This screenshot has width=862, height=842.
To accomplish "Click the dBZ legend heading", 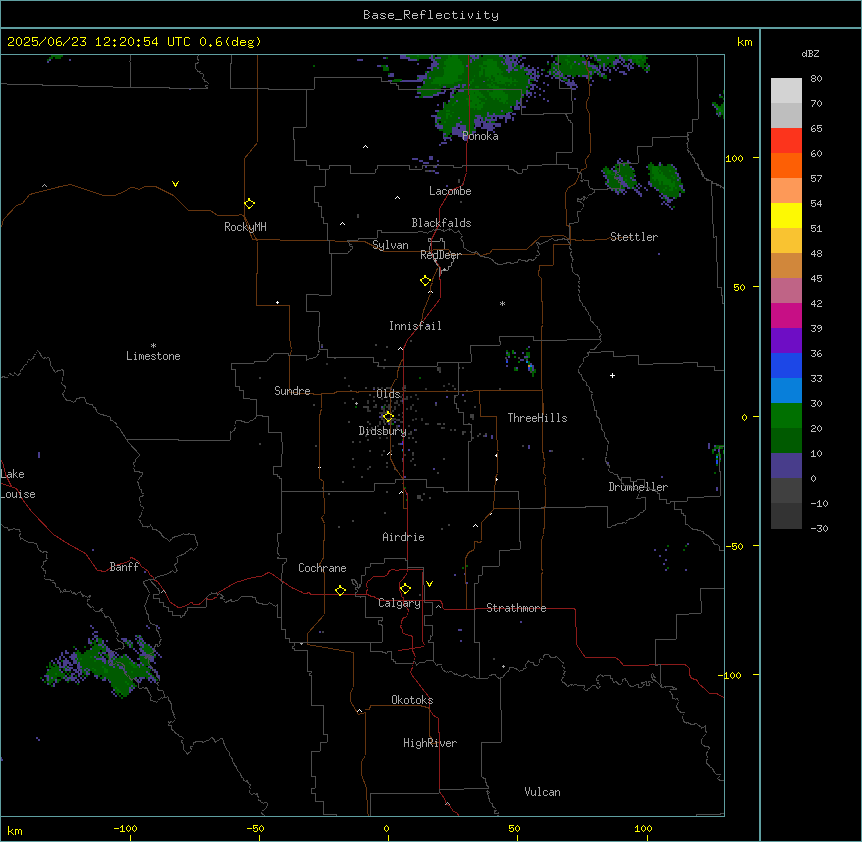I will 810,53.
